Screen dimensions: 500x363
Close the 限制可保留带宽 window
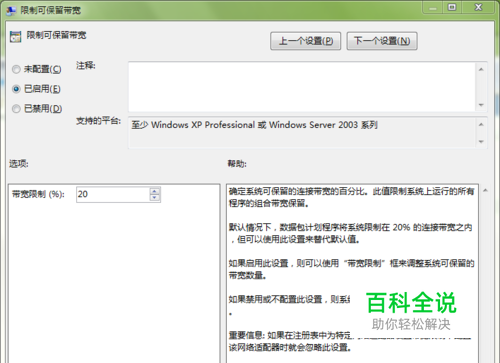coord(478,8)
